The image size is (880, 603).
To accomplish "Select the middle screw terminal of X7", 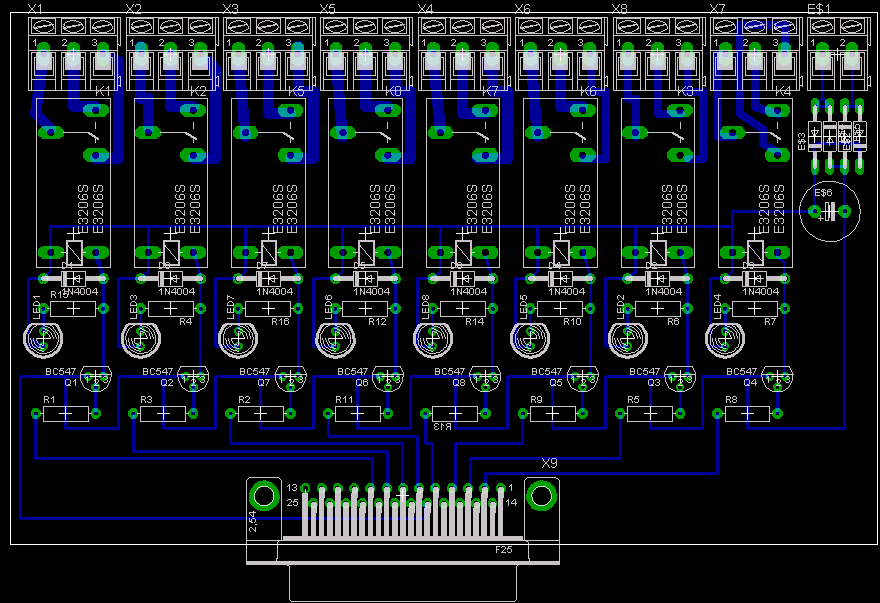I will [x=755, y=66].
